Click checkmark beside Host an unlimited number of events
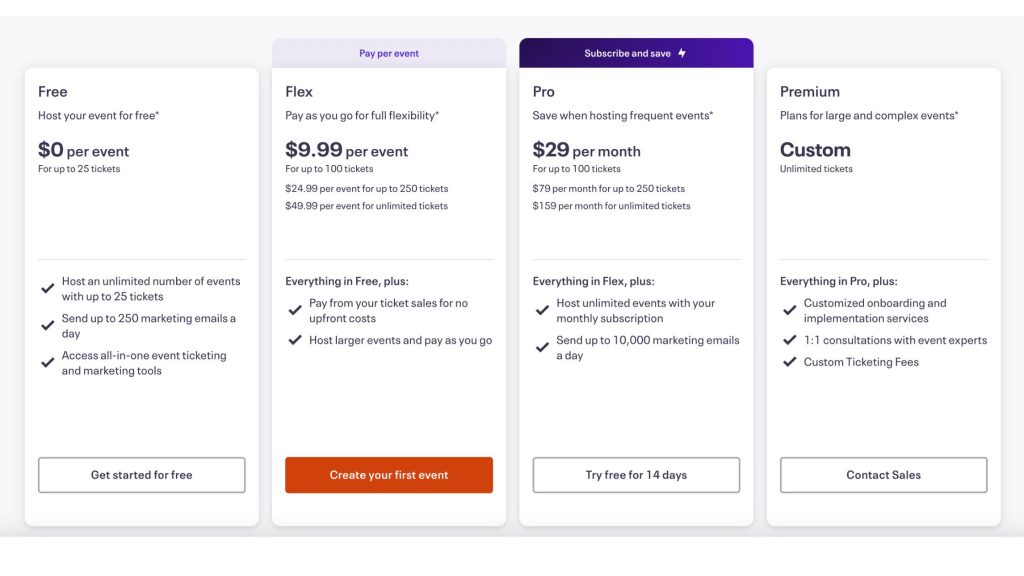The height and width of the screenshot is (576, 1024). pos(47,288)
